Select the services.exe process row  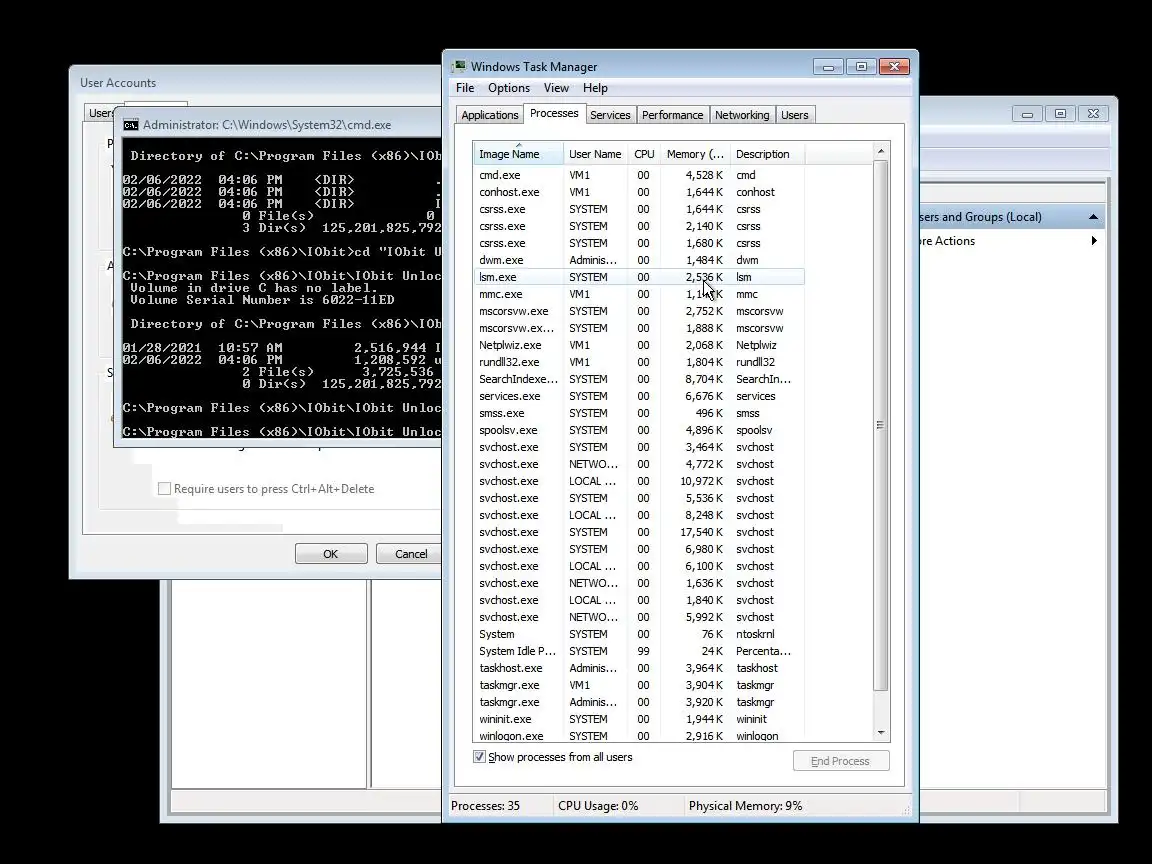click(639, 396)
